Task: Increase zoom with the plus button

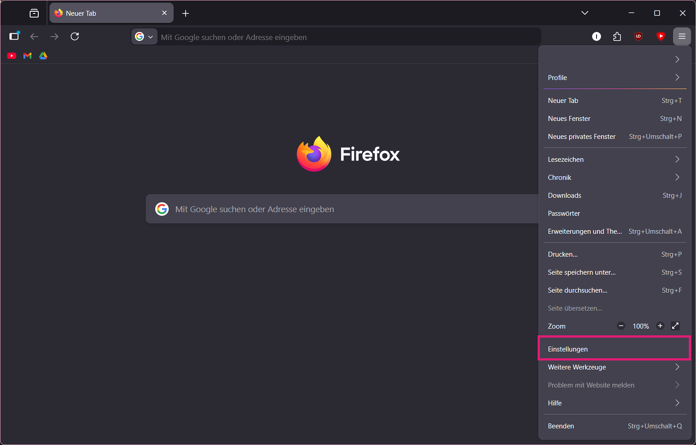Action: tap(660, 326)
